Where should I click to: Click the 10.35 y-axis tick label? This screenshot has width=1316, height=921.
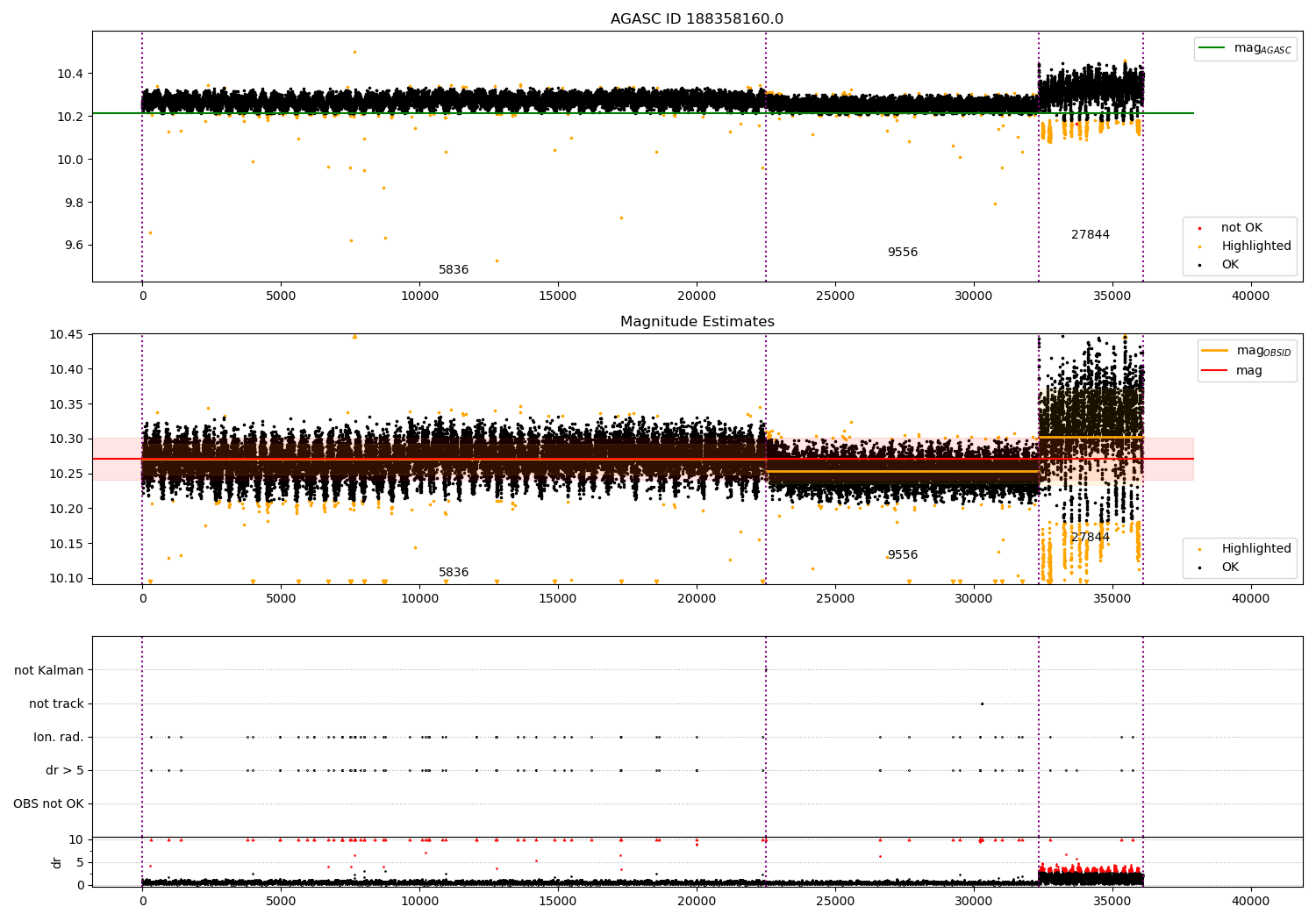coord(67,404)
